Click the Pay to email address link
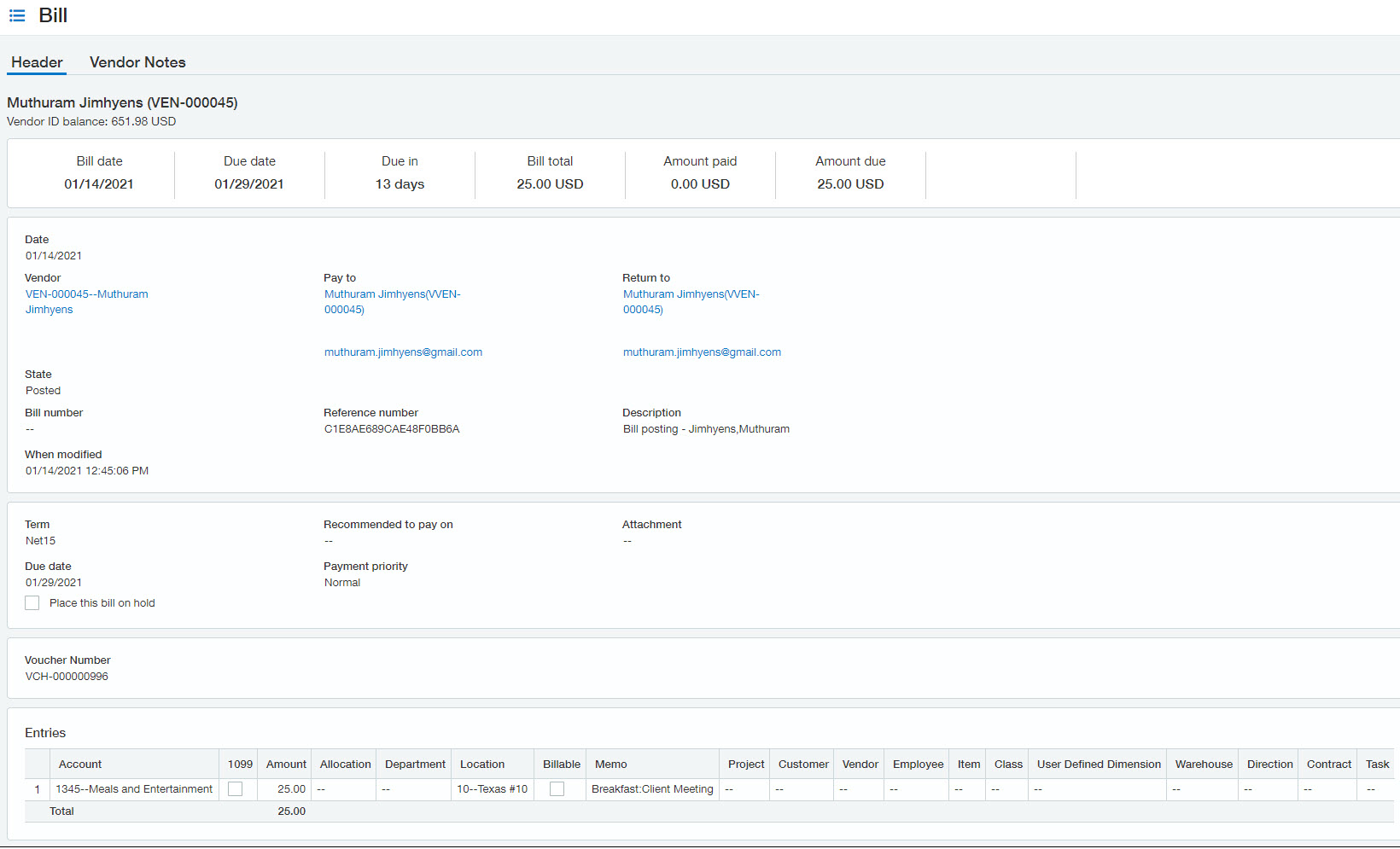The width and height of the screenshot is (1400, 849). point(403,352)
